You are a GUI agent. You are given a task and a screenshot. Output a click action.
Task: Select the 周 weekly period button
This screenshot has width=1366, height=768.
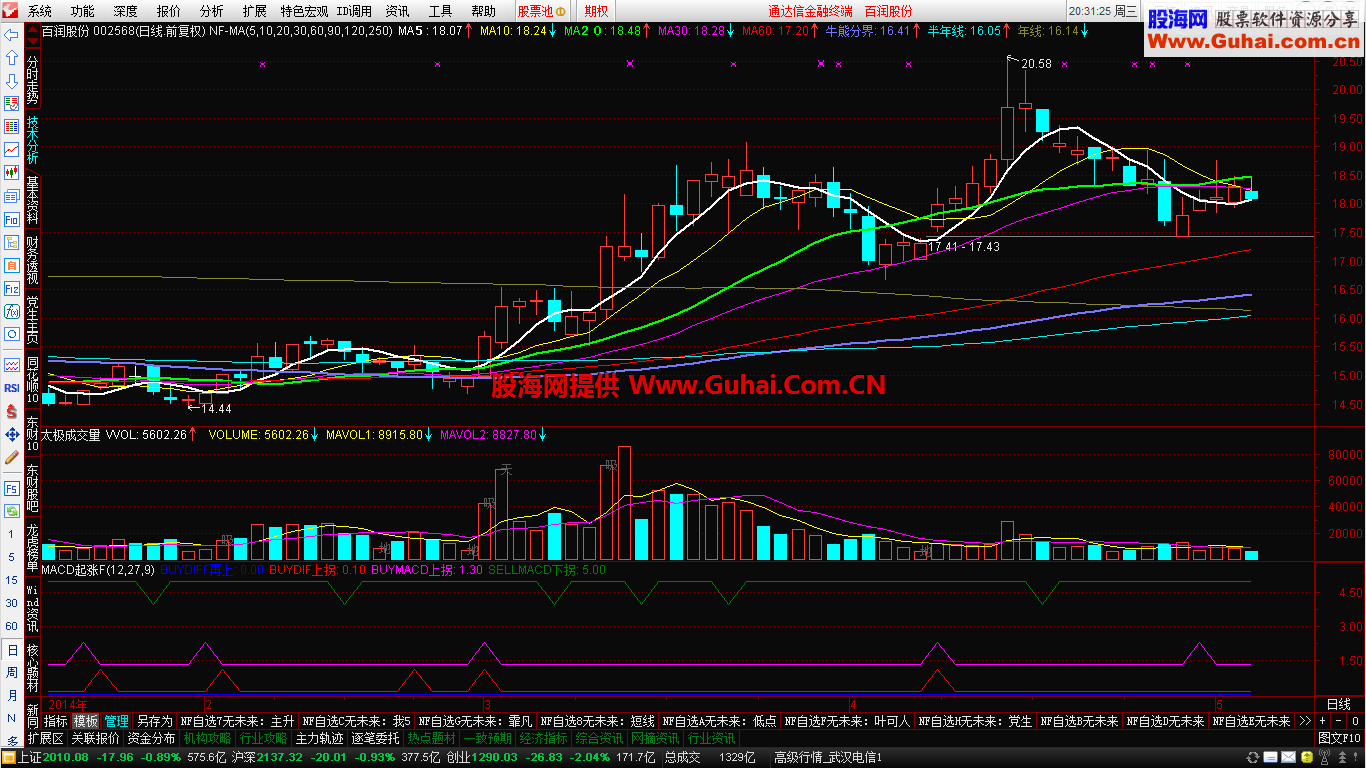(11, 672)
